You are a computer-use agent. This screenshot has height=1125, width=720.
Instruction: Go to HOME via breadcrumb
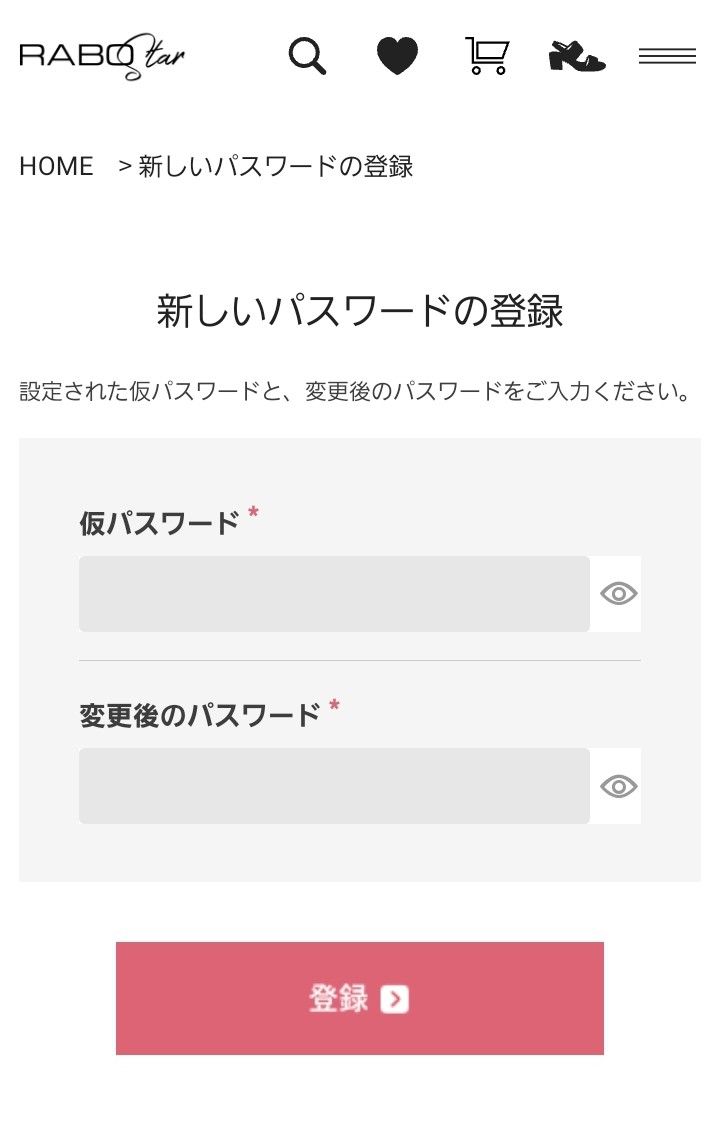(x=56, y=166)
